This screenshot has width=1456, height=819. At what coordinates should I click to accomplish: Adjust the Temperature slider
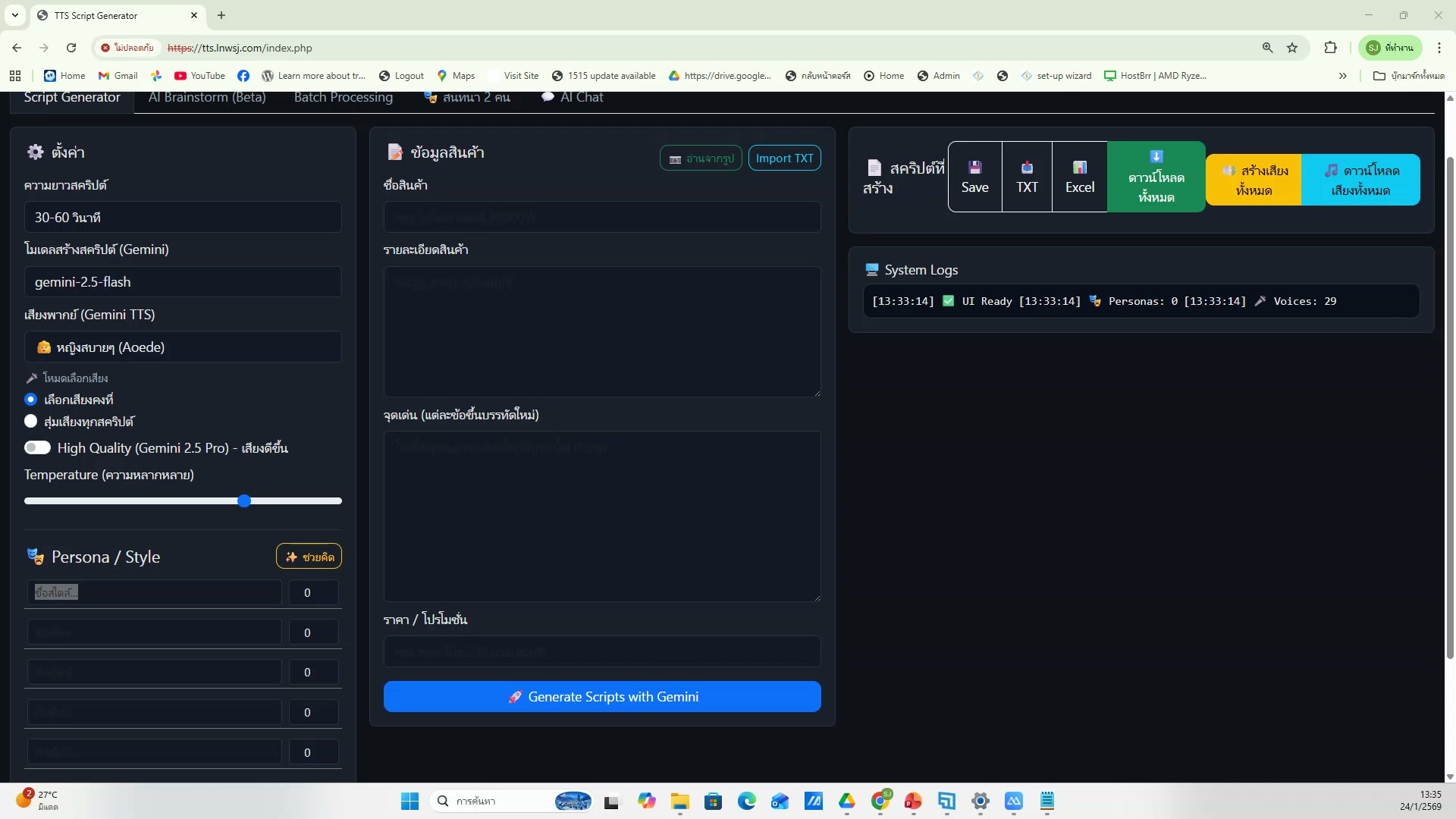(244, 500)
